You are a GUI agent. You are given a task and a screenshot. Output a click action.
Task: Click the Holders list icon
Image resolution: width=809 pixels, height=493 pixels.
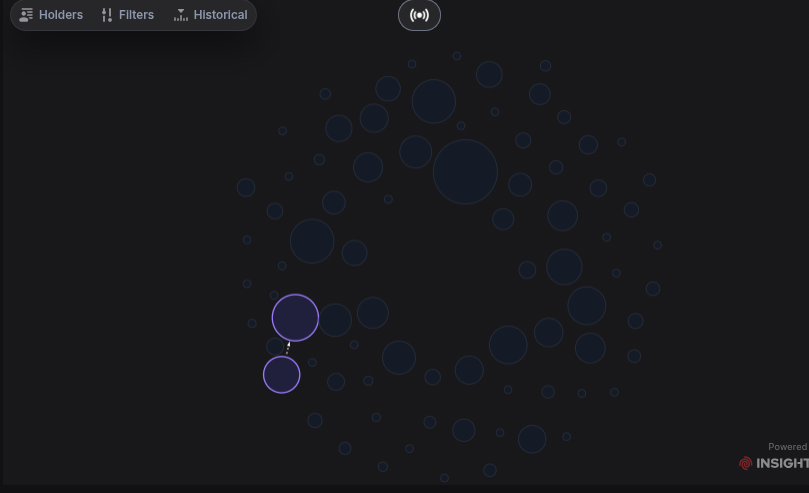coord(26,15)
